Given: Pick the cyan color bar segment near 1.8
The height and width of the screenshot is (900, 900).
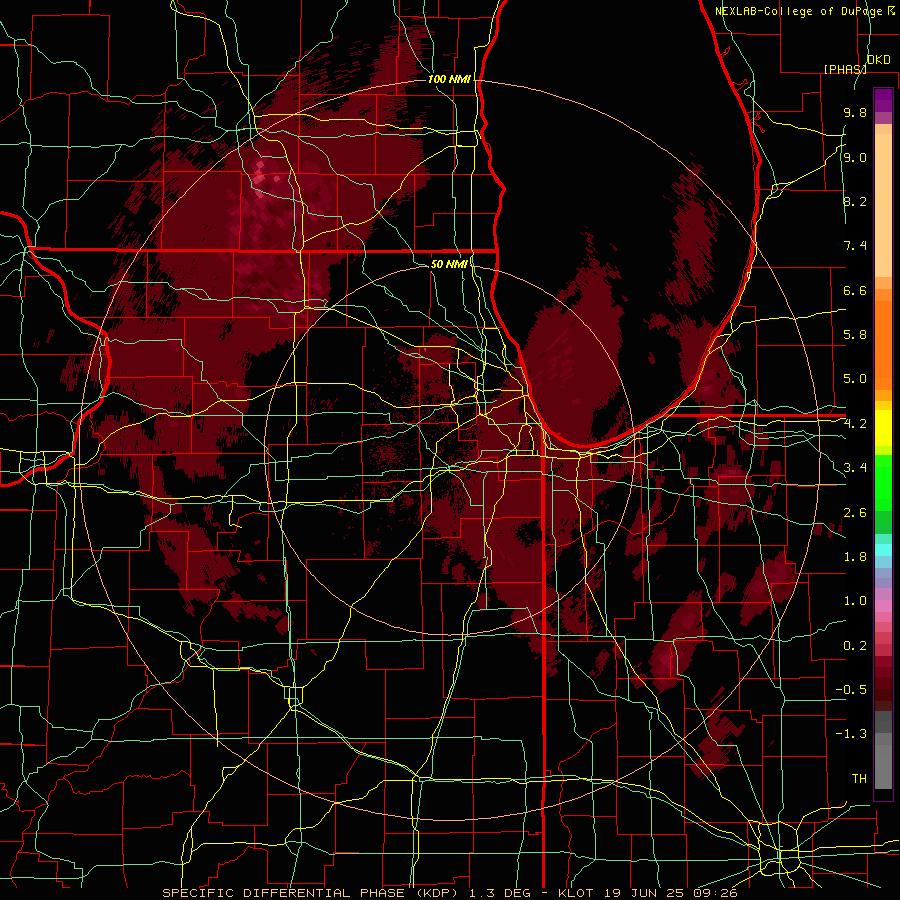Looking at the screenshot, I should (883, 550).
